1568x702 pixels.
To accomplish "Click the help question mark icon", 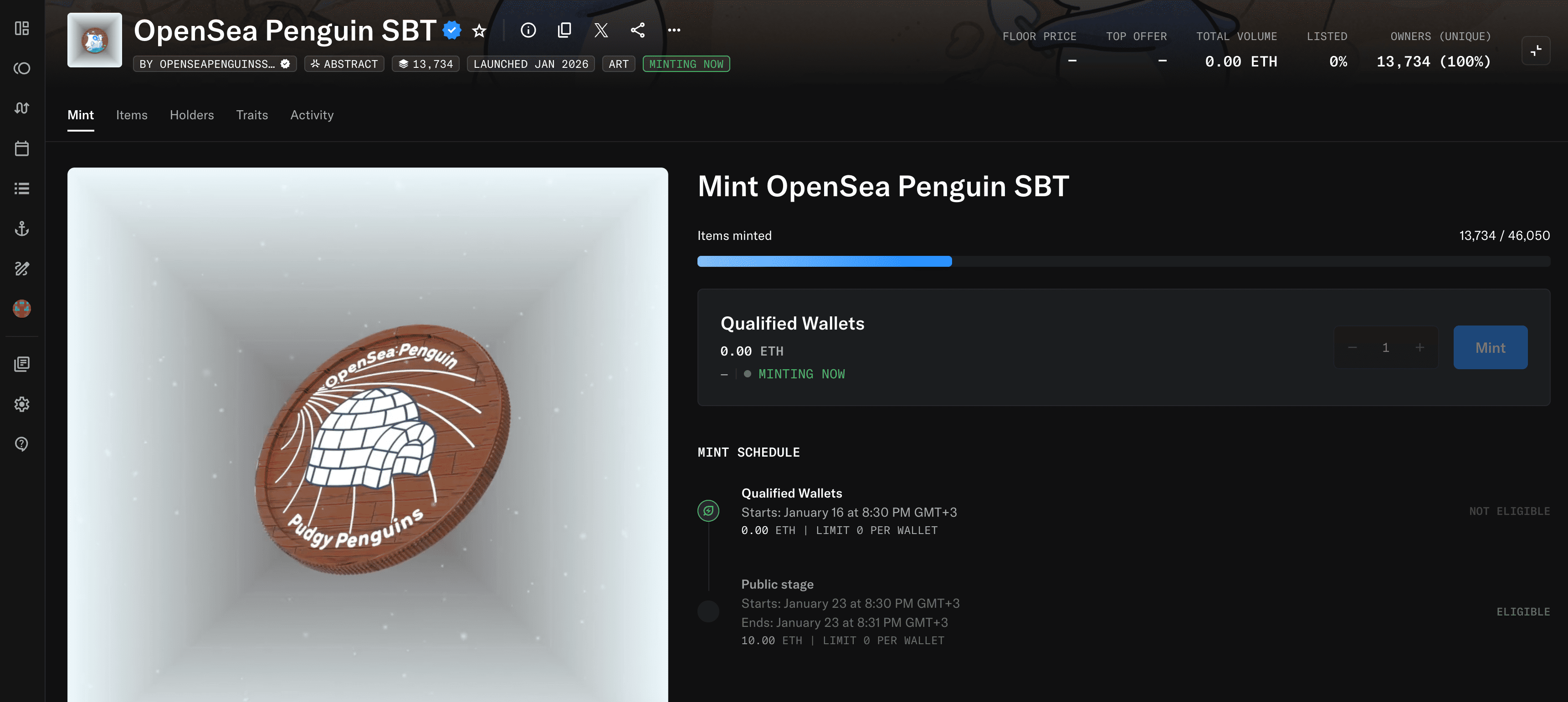I will (22, 444).
